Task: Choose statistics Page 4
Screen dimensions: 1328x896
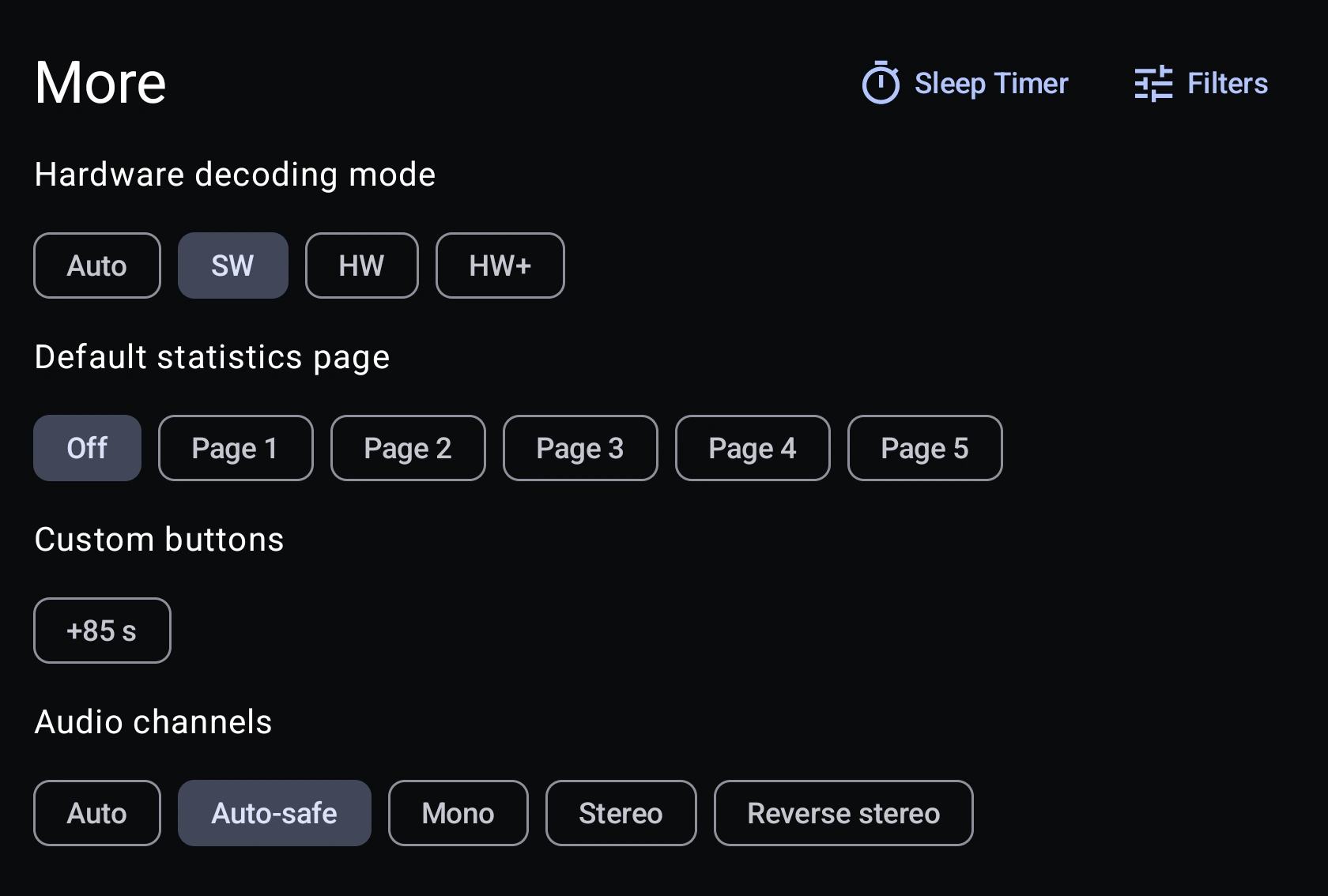Action: tap(752, 448)
